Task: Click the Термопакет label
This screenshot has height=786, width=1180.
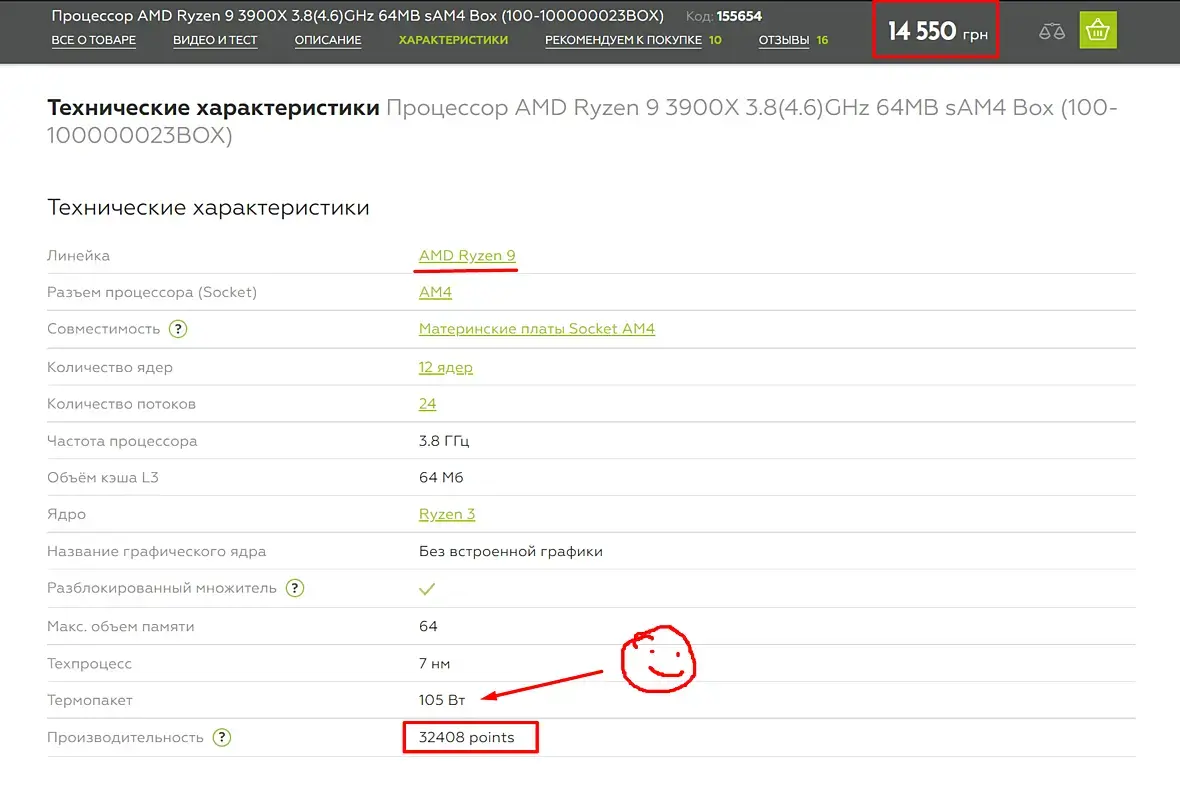Action: click(x=90, y=700)
